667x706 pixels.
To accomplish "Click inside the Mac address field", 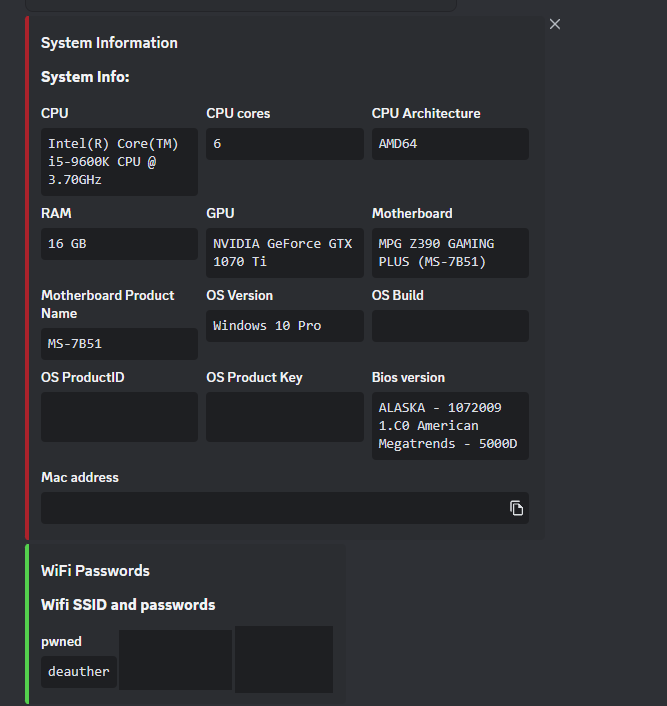I will pos(270,508).
